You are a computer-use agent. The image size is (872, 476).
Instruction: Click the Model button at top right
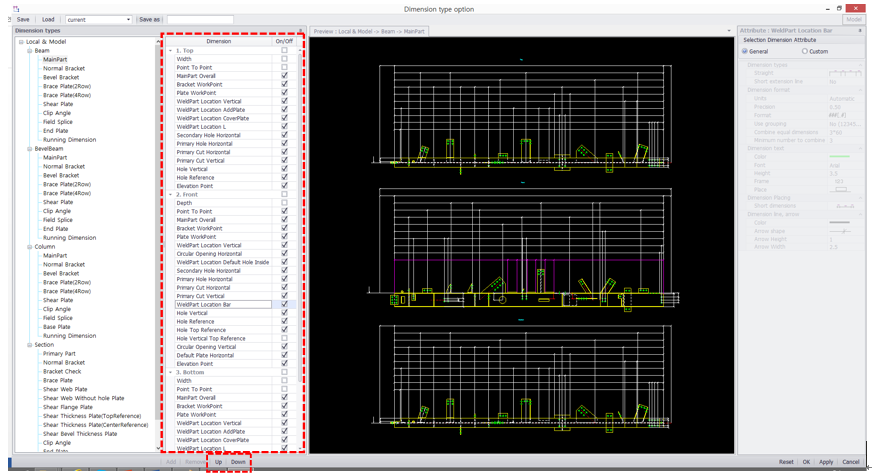click(854, 19)
